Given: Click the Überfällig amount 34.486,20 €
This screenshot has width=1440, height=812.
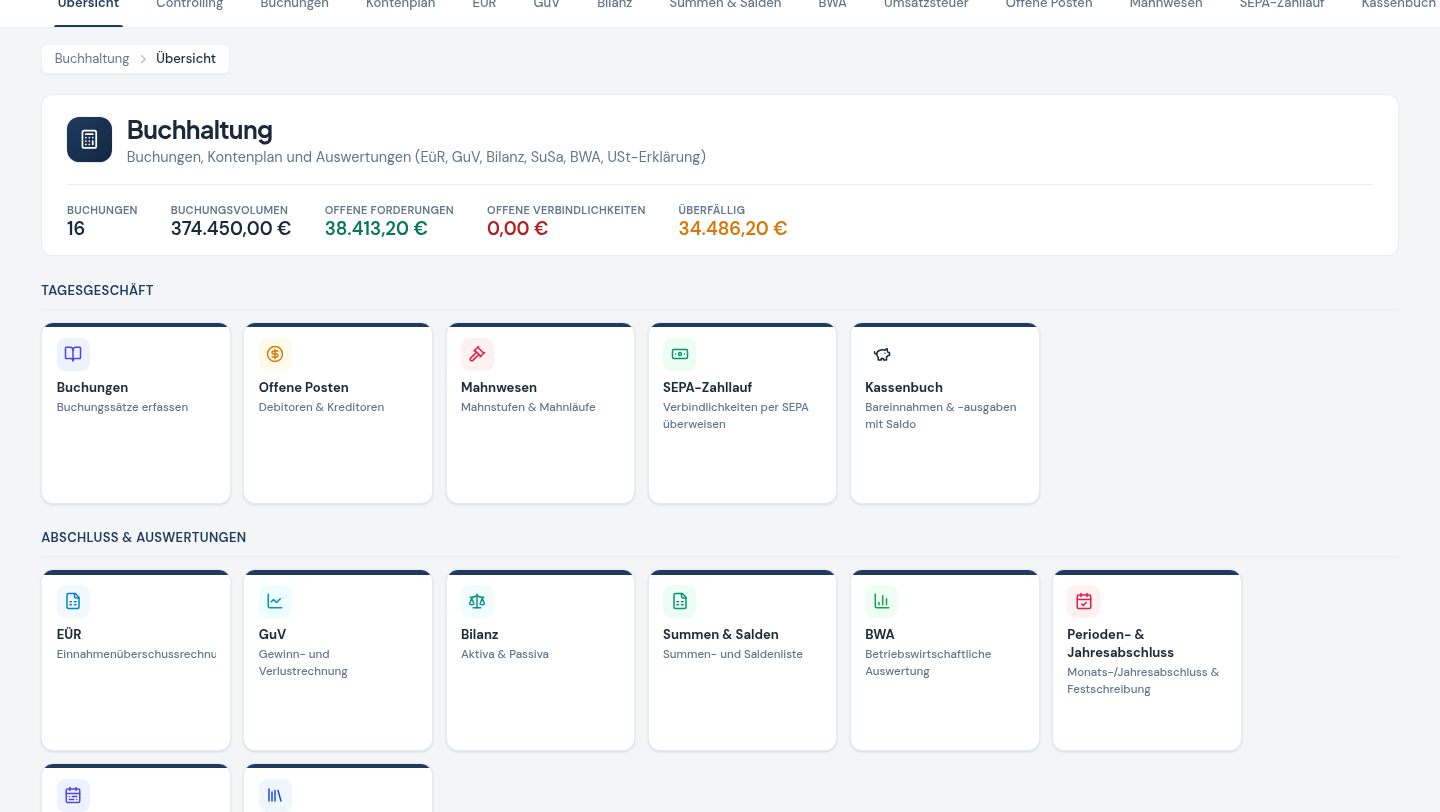Looking at the screenshot, I should pos(733,229).
